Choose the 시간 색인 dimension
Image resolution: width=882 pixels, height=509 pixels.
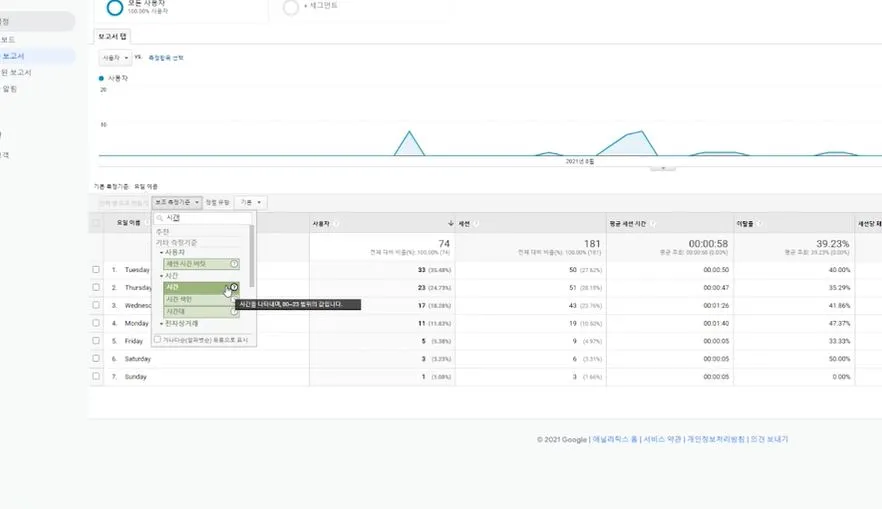tap(201, 299)
